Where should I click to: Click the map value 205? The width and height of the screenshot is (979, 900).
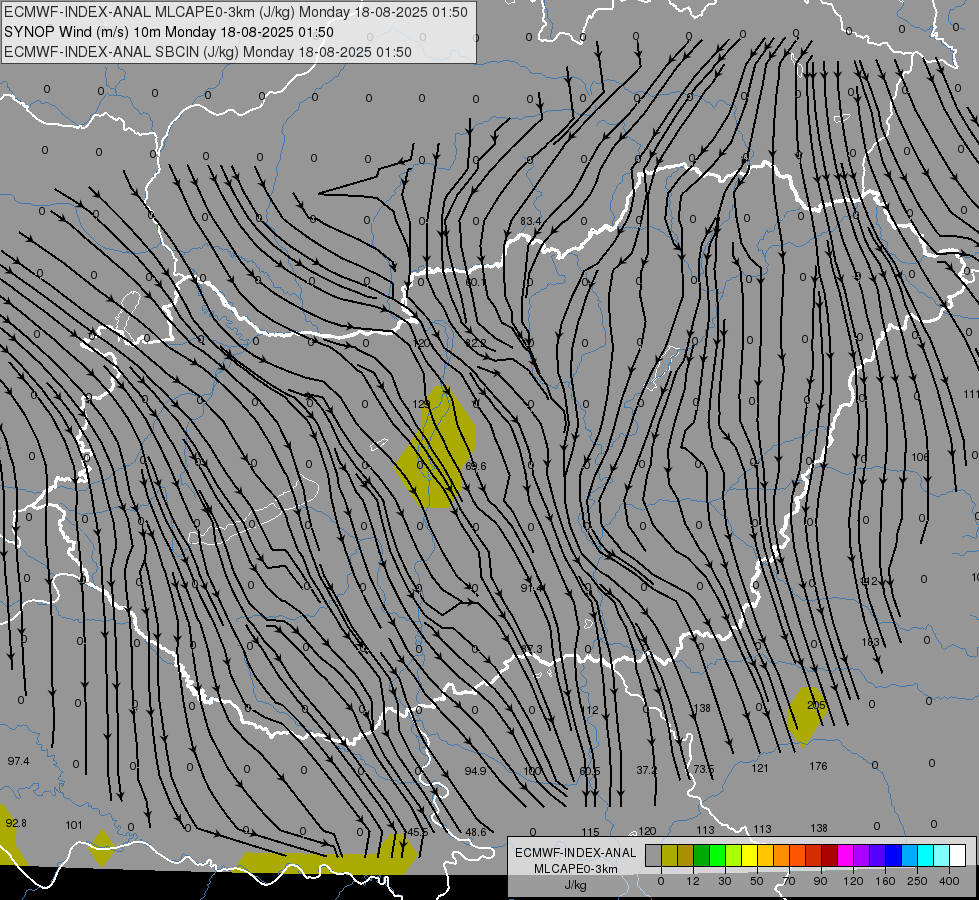pos(817,705)
